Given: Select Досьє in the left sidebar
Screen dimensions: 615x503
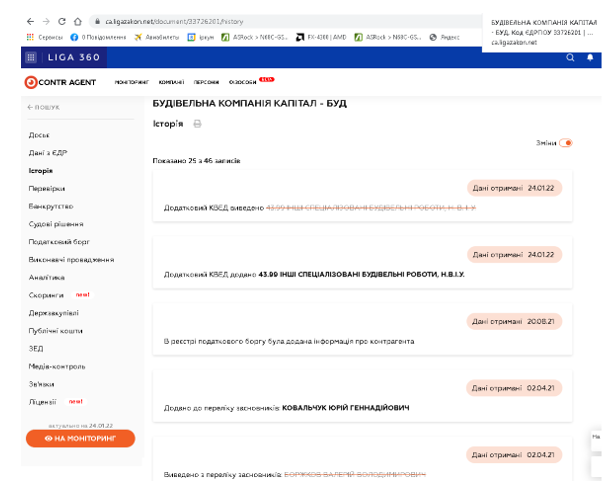Looking at the screenshot, I should click(x=39, y=134).
